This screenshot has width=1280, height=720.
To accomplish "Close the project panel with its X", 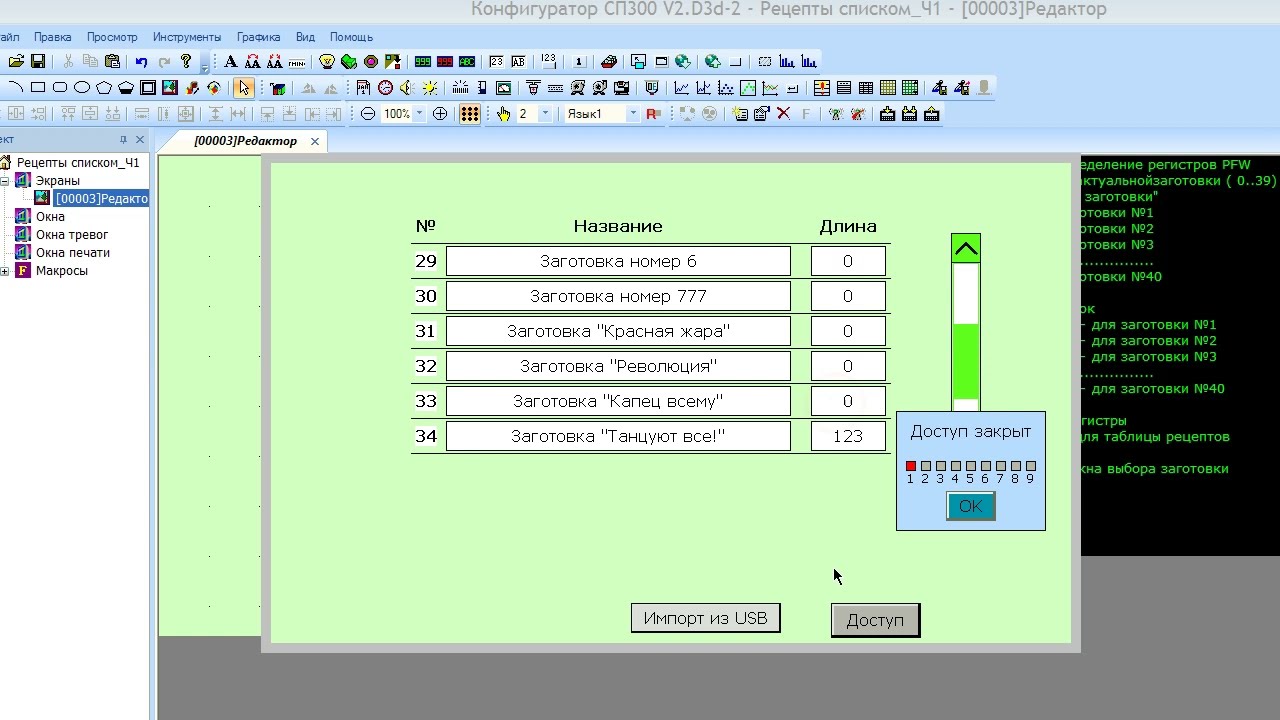I will point(140,140).
